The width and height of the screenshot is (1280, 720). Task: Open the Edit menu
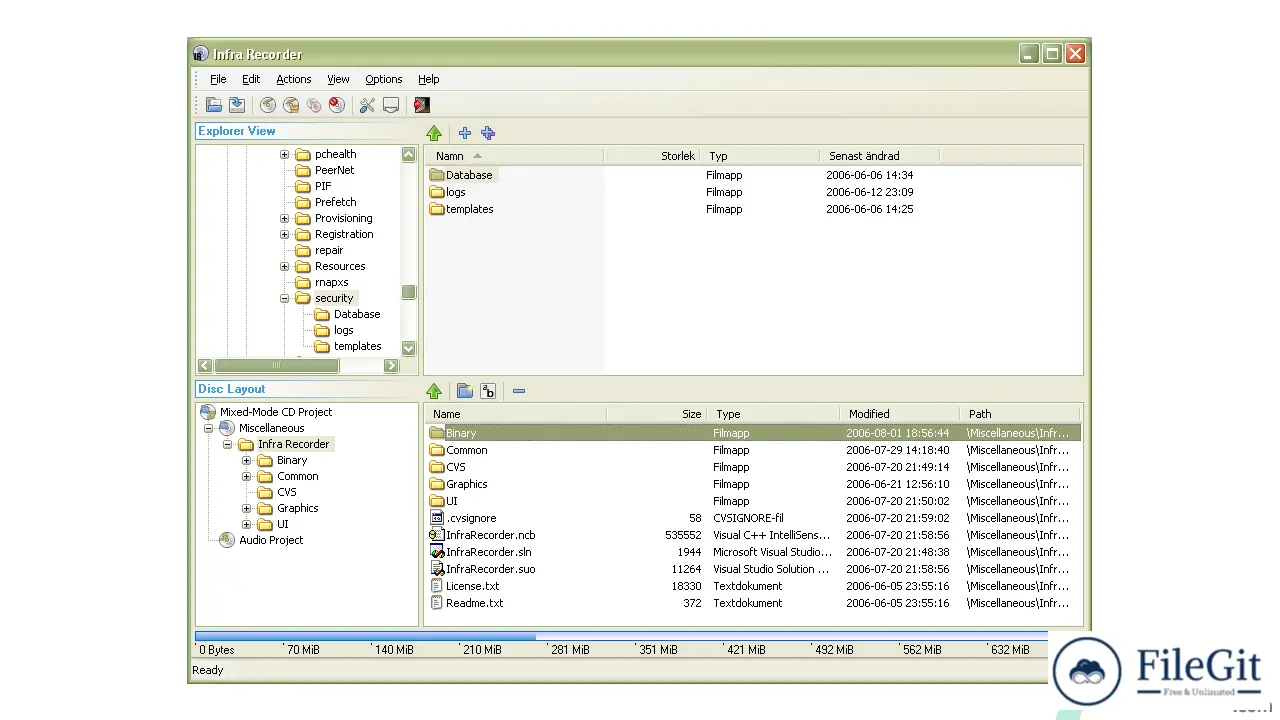pos(251,79)
